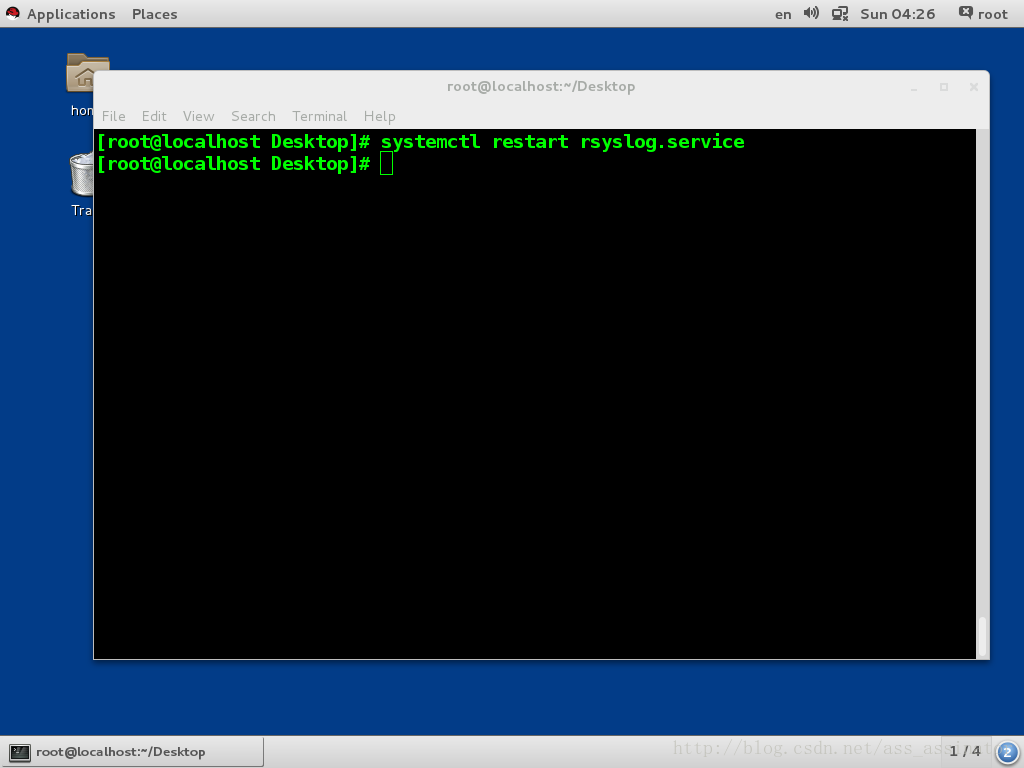Open the Sun 04:26 clock
This screenshot has width=1024, height=768.
[x=897, y=14]
